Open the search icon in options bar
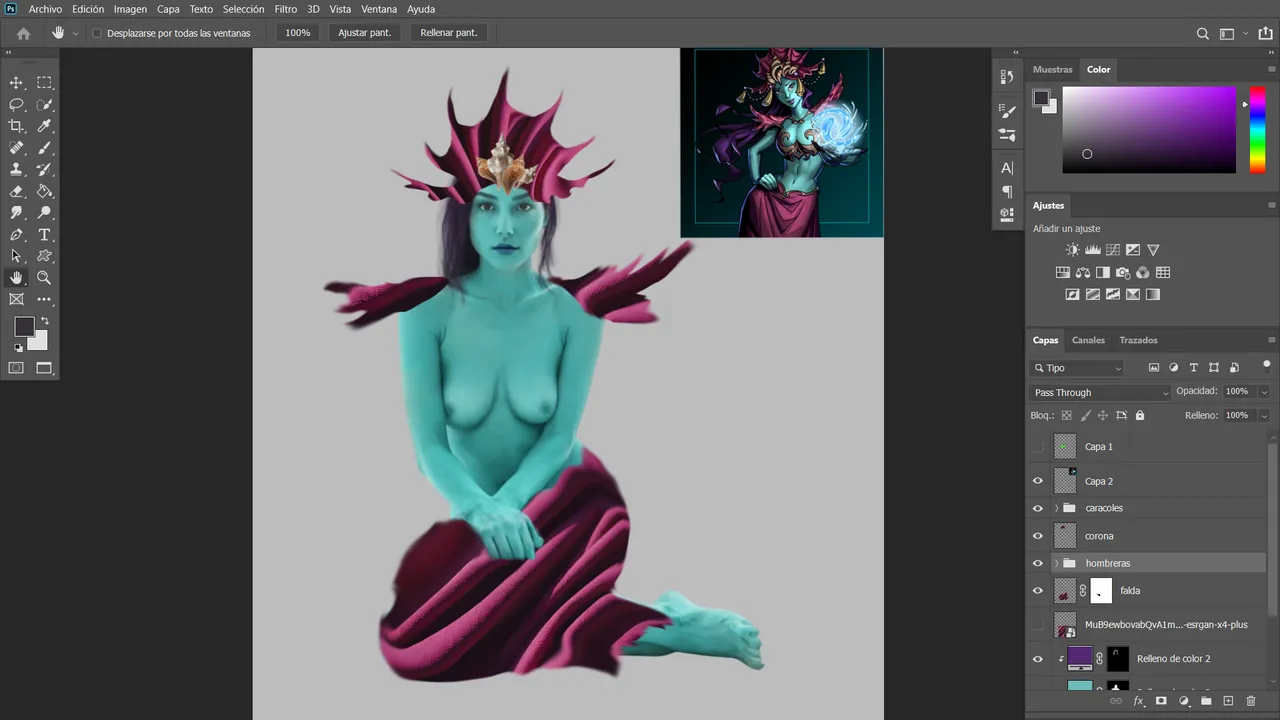This screenshot has height=720, width=1280. (1203, 33)
